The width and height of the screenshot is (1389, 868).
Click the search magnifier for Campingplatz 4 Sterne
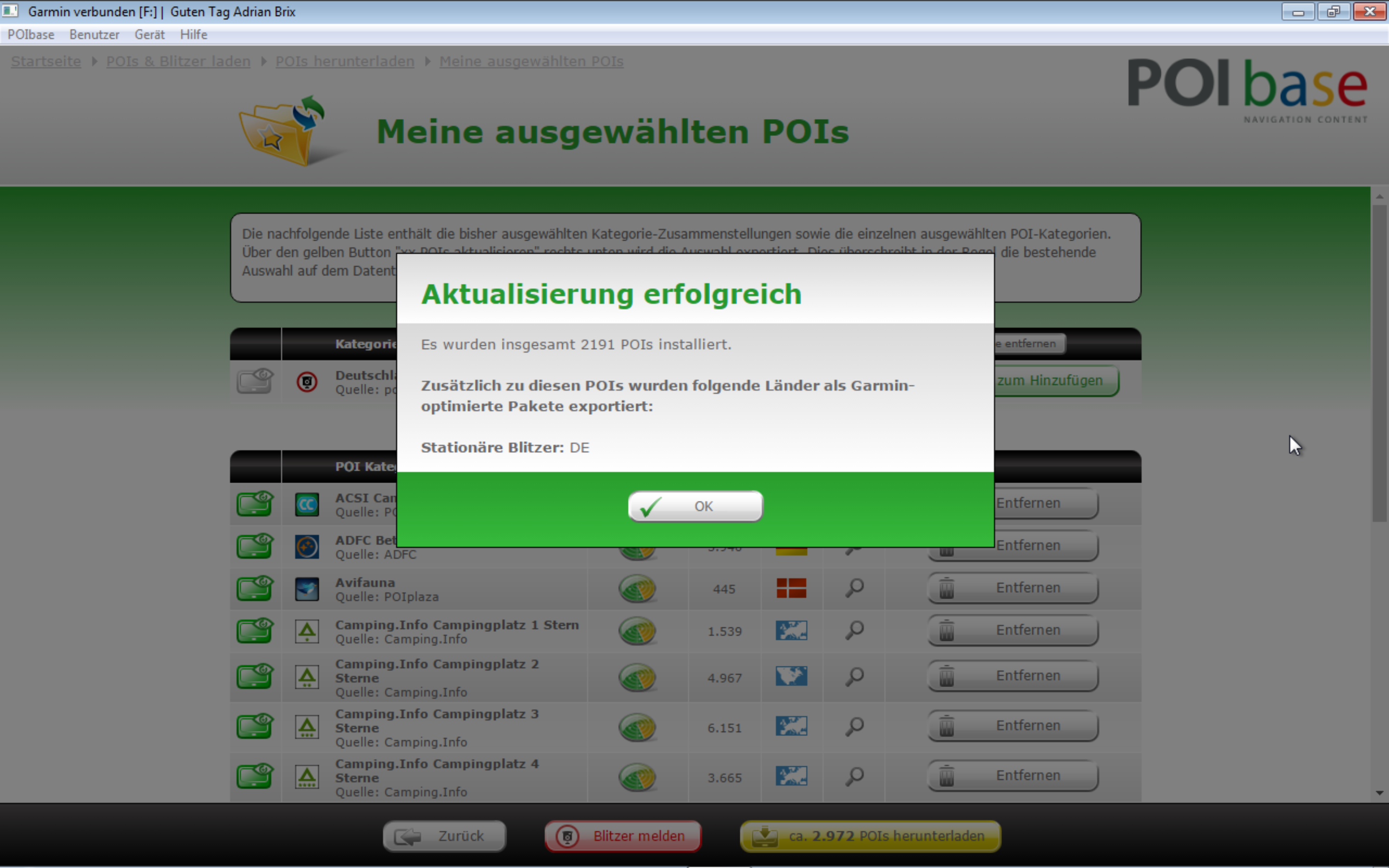pyautogui.click(x=854, y=776)
